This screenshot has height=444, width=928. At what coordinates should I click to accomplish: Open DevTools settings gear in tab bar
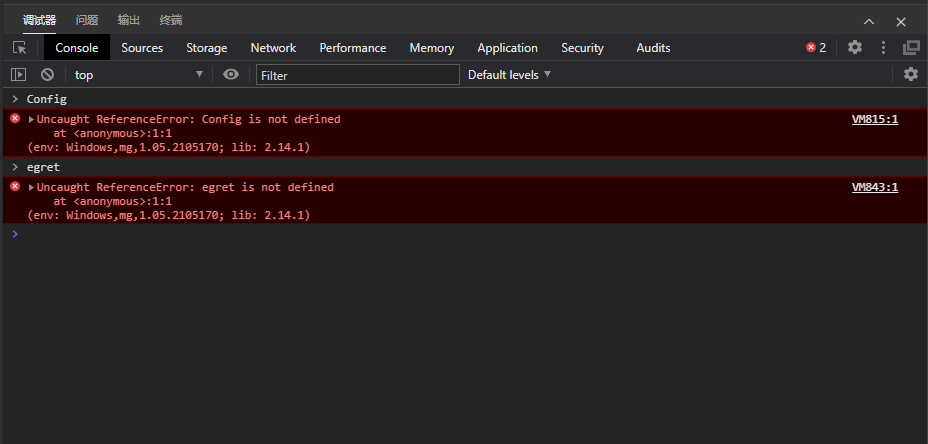pyautogui.click(x=855, y=47)
